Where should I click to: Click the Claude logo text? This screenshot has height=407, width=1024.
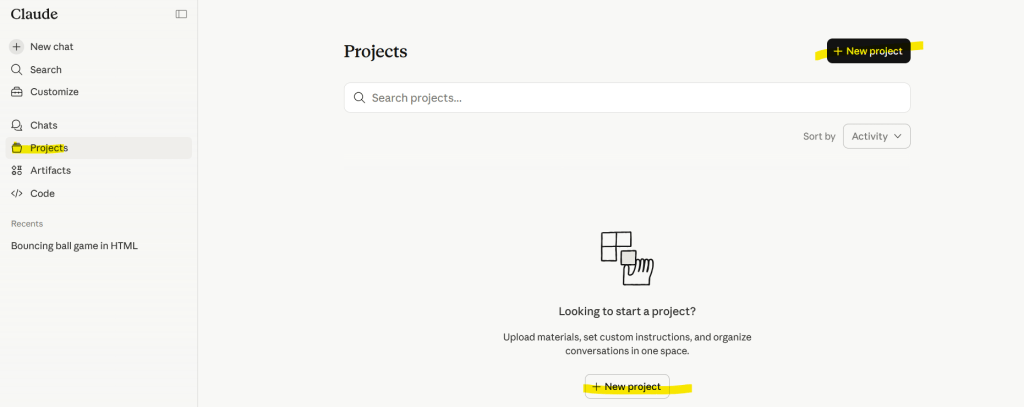click(34, 14)
